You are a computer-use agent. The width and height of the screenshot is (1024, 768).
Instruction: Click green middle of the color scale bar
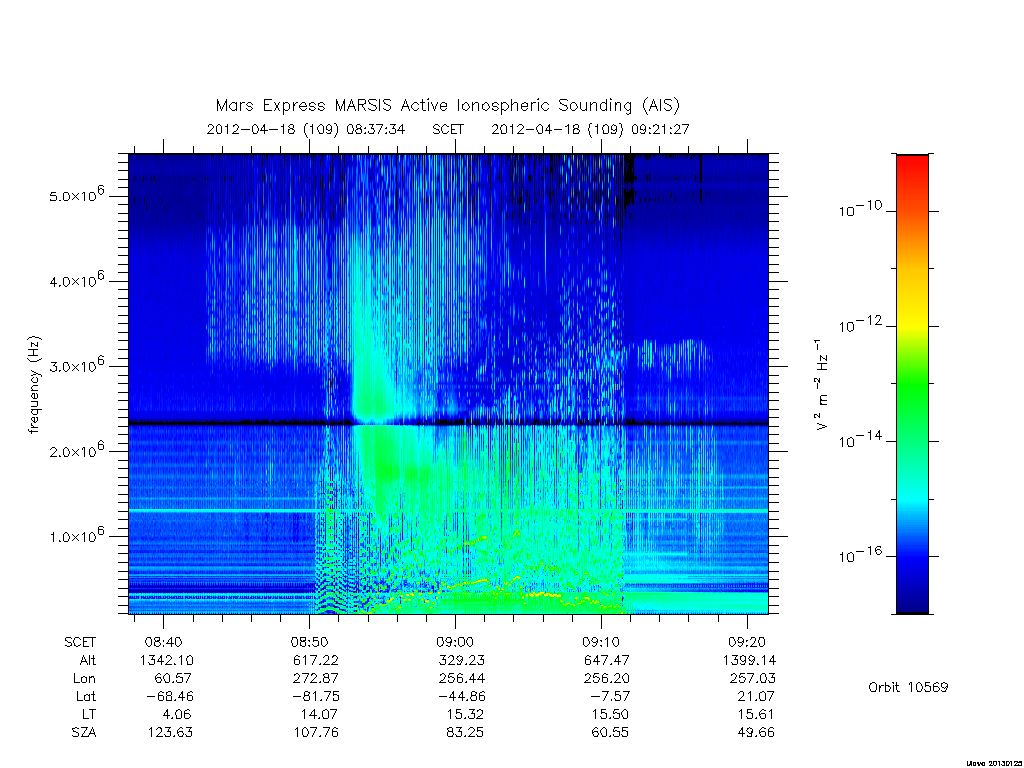coord(912,385)
